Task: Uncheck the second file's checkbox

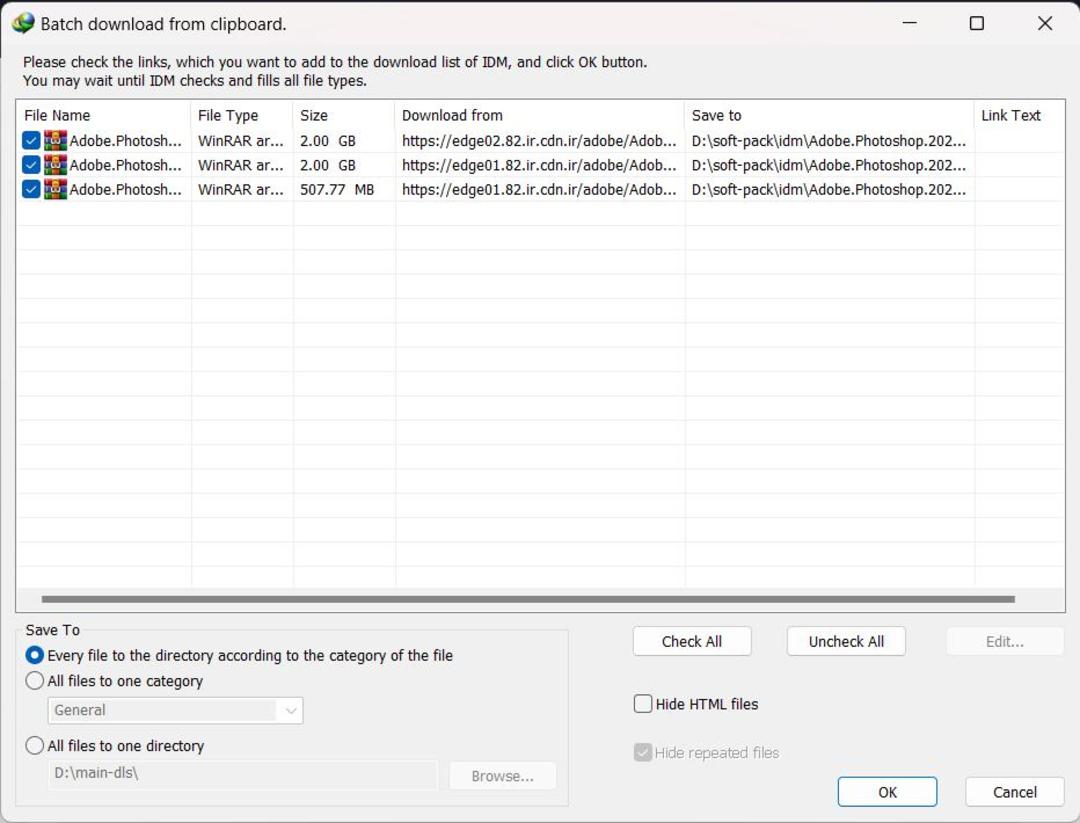Action: 31,165
